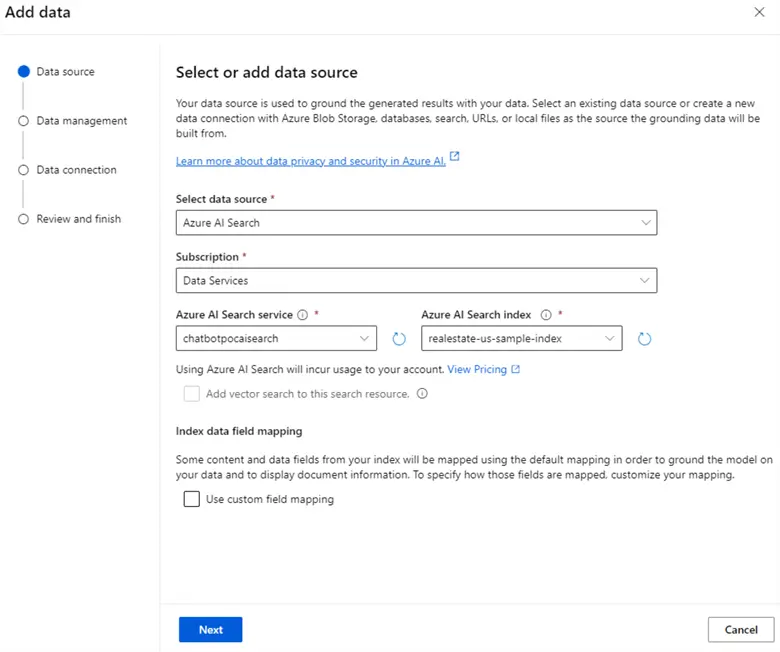The height and width of the screenshot is (652, 780).
Task: Jump to the Review and finish step
Action: (78, 219)
